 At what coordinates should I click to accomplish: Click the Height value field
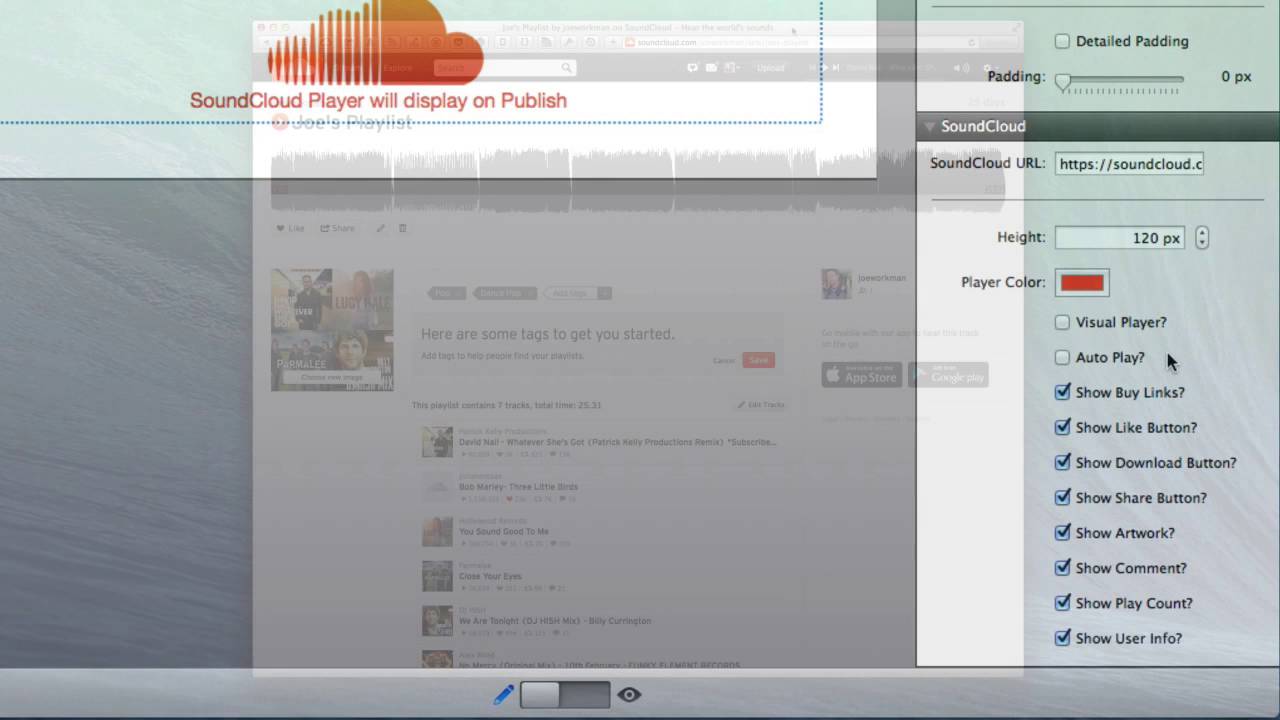(x=1120, y=238)
